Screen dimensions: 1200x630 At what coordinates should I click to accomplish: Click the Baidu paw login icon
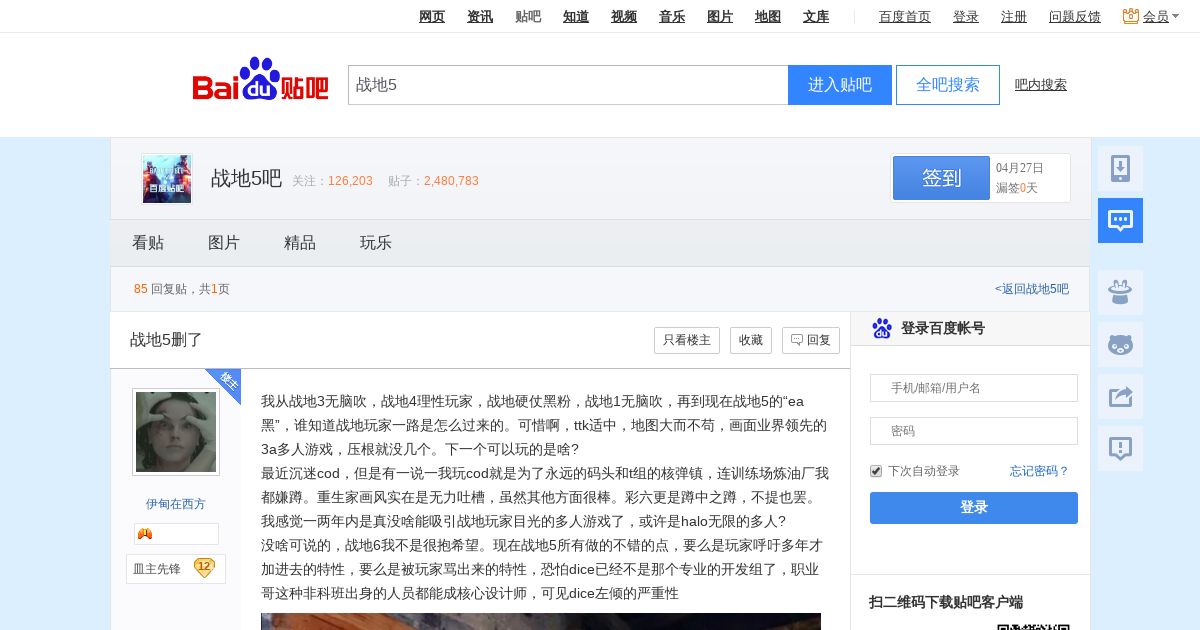point(882,328)
